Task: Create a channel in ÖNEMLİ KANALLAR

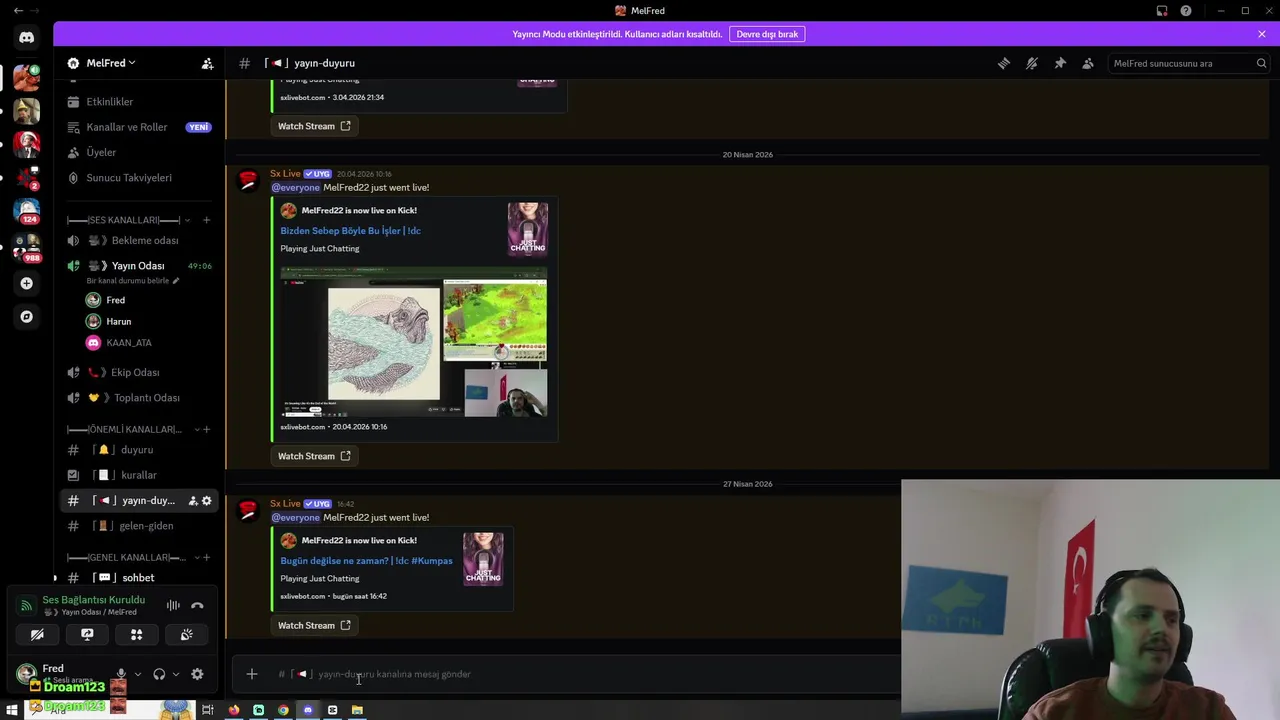Action: click(x=206, y=429)
